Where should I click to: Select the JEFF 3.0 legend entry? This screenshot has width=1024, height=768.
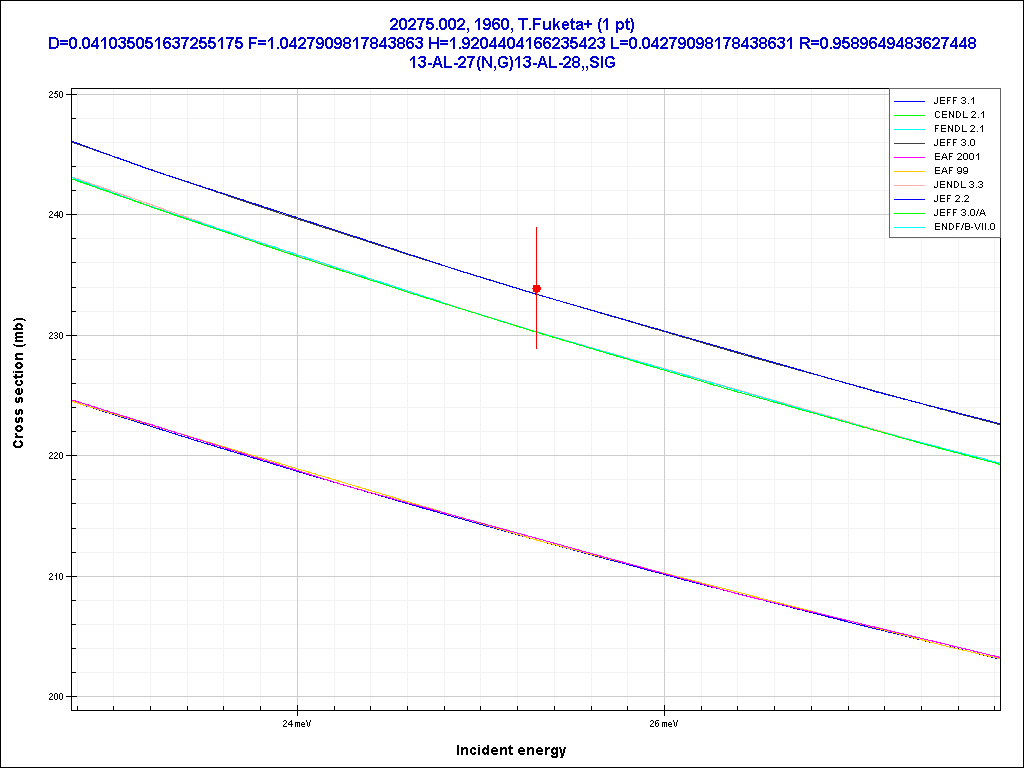pyautogui.click(x=953, y=143)
